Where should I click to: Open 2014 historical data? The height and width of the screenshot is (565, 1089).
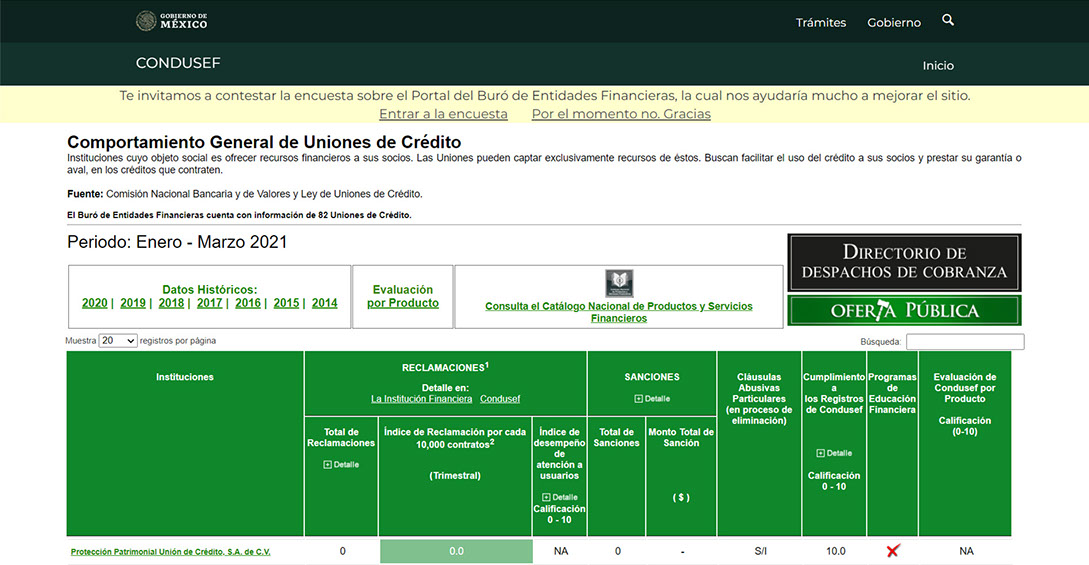(324, 303)
